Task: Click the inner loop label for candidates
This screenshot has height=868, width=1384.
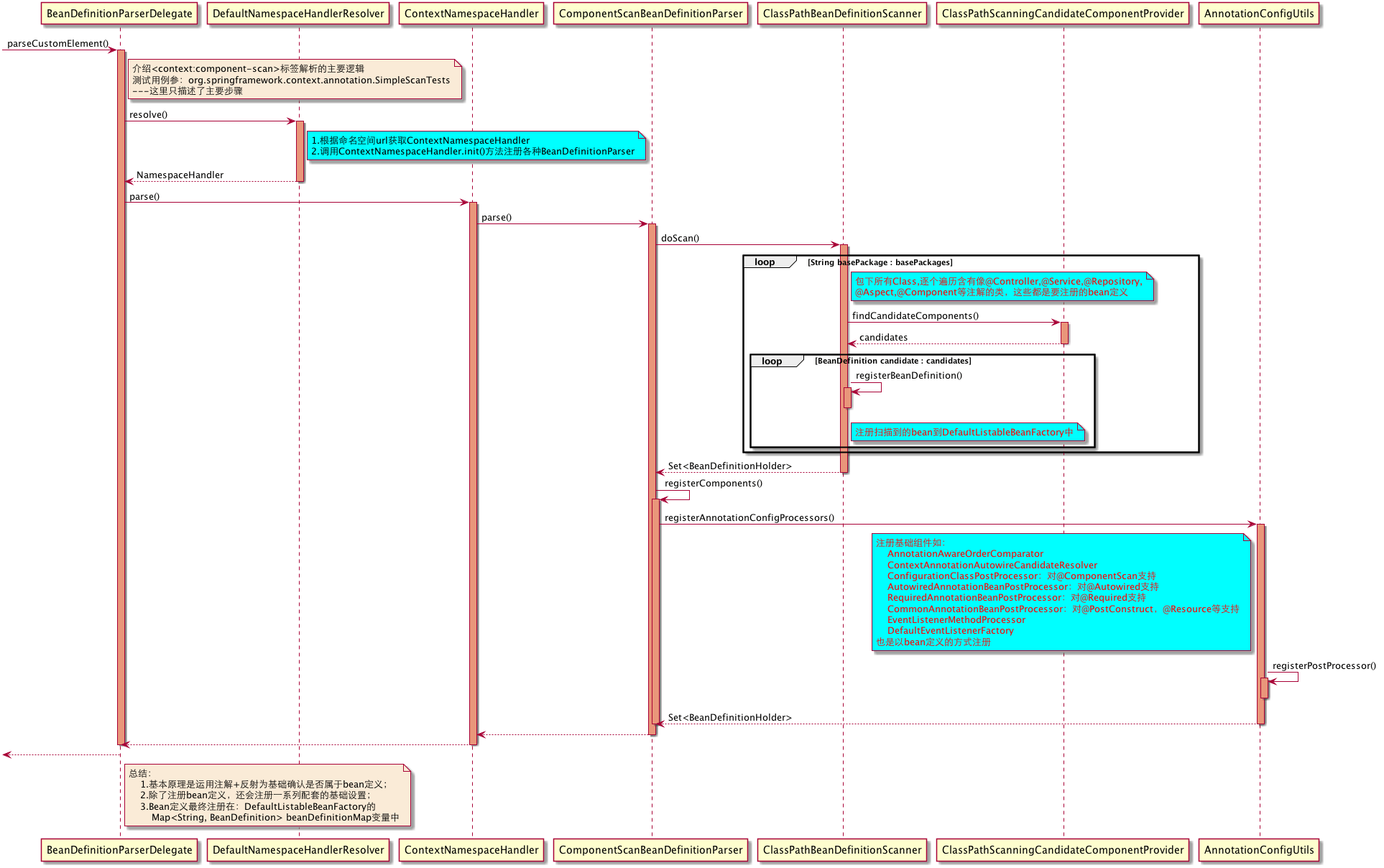Action: (773, 361)
